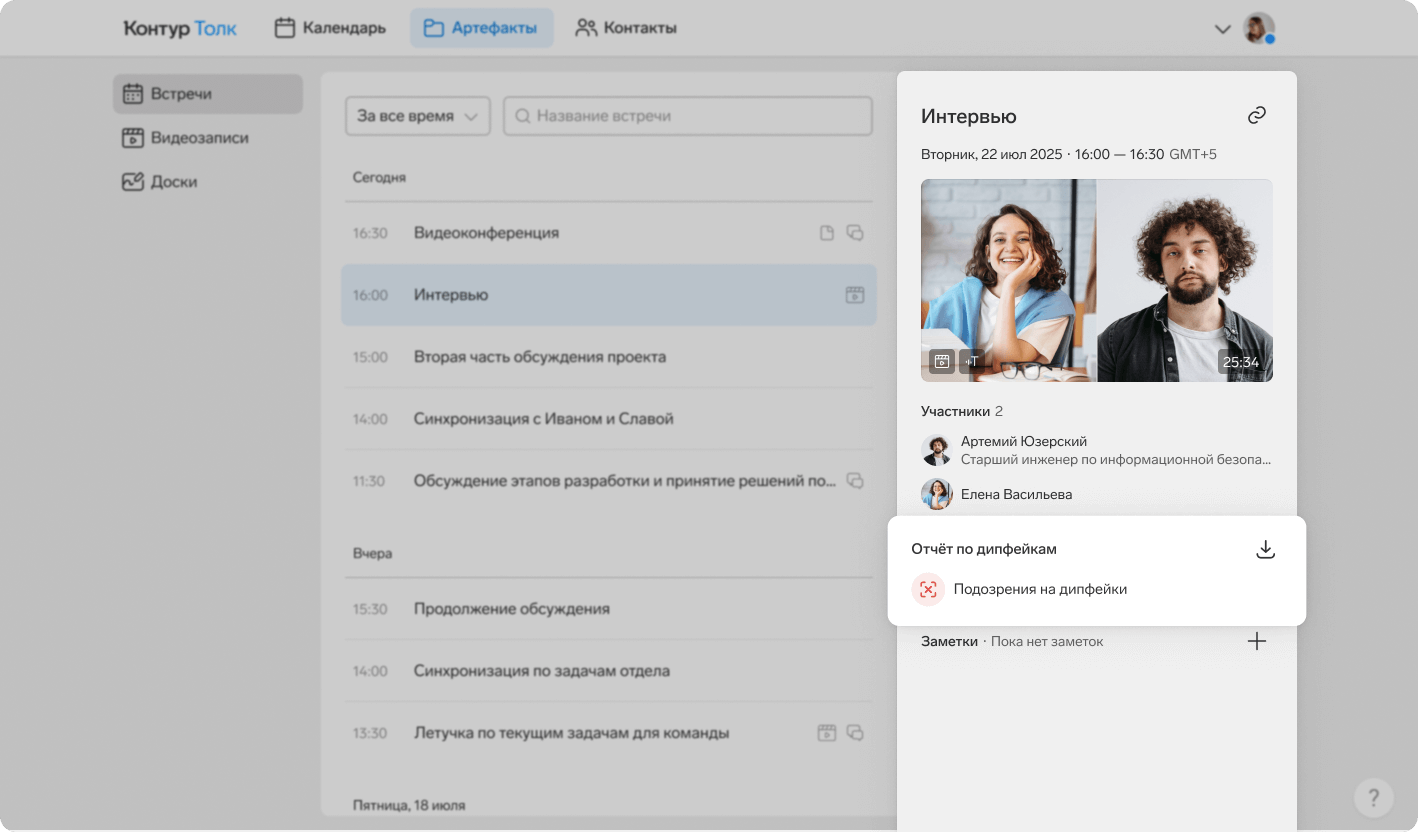
Task: Add a note with the plus icon
Action: pos(1257,641)
